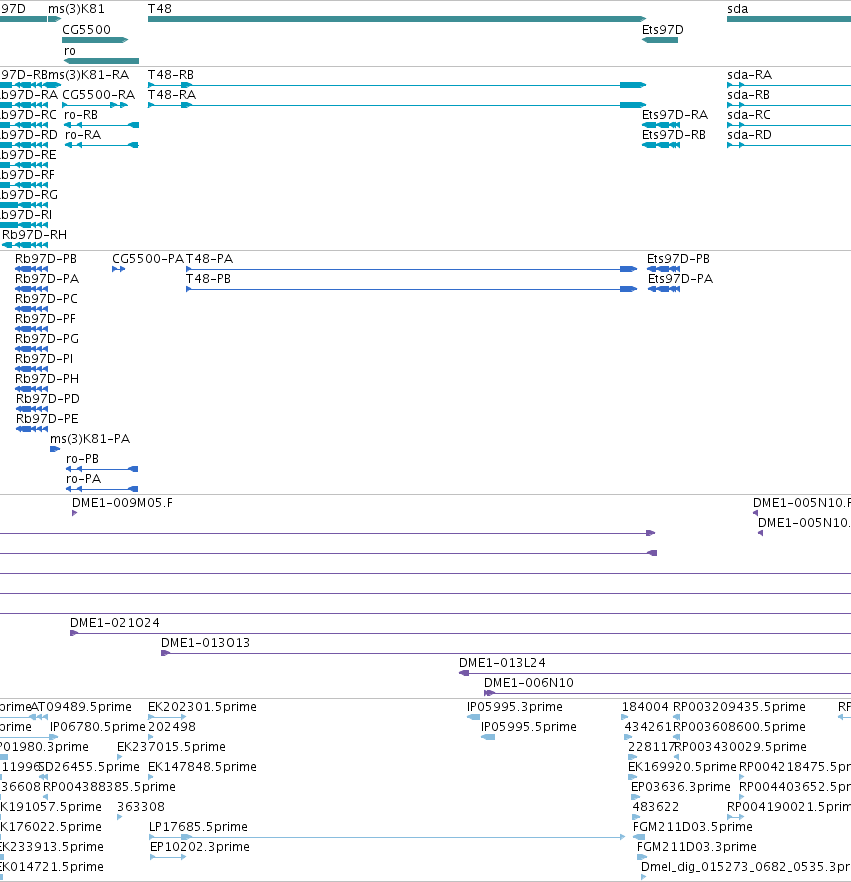Click EST RP003209435.5prime label
This screenshot has height=882, width=851.
point(739,706)
